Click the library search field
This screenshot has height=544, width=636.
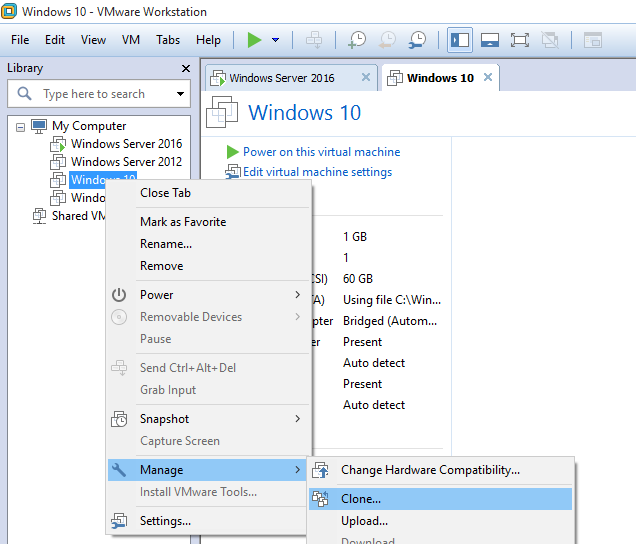tap(99, 94)
